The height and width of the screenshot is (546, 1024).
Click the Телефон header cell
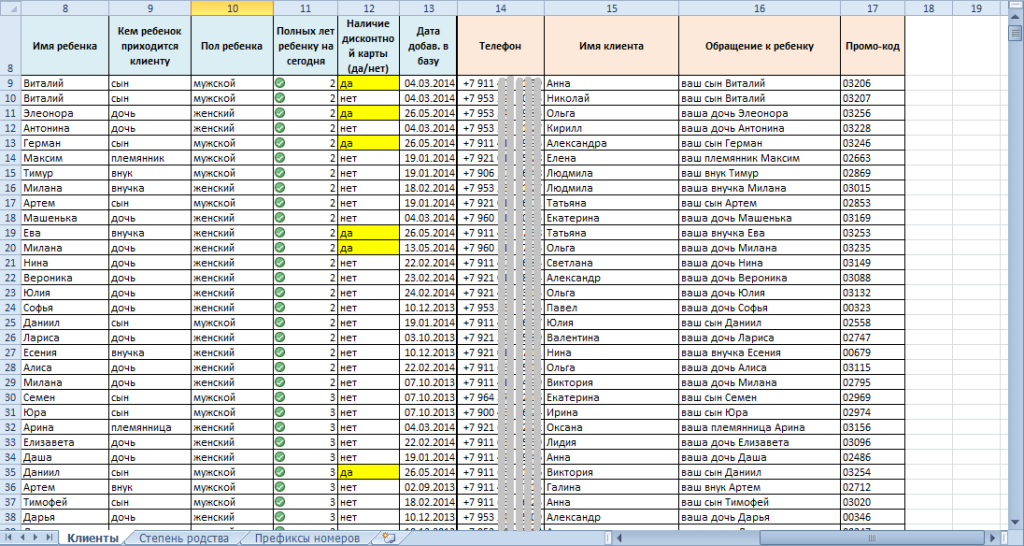click(501, 46)
